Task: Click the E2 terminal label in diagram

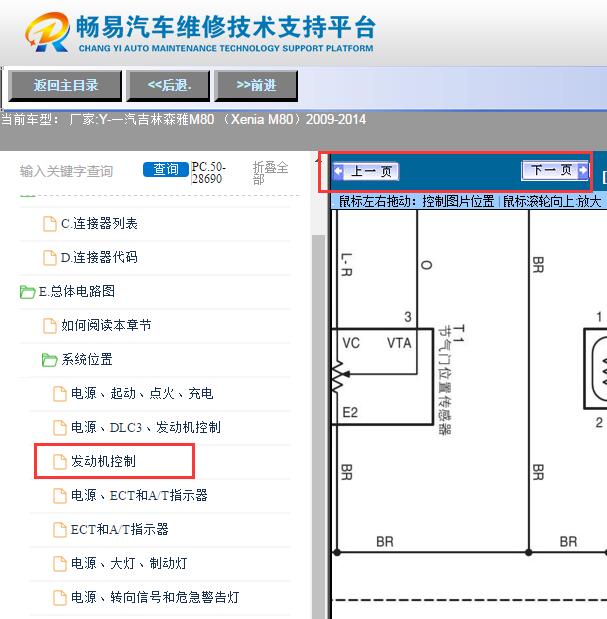Action: [x=350, y=413]
